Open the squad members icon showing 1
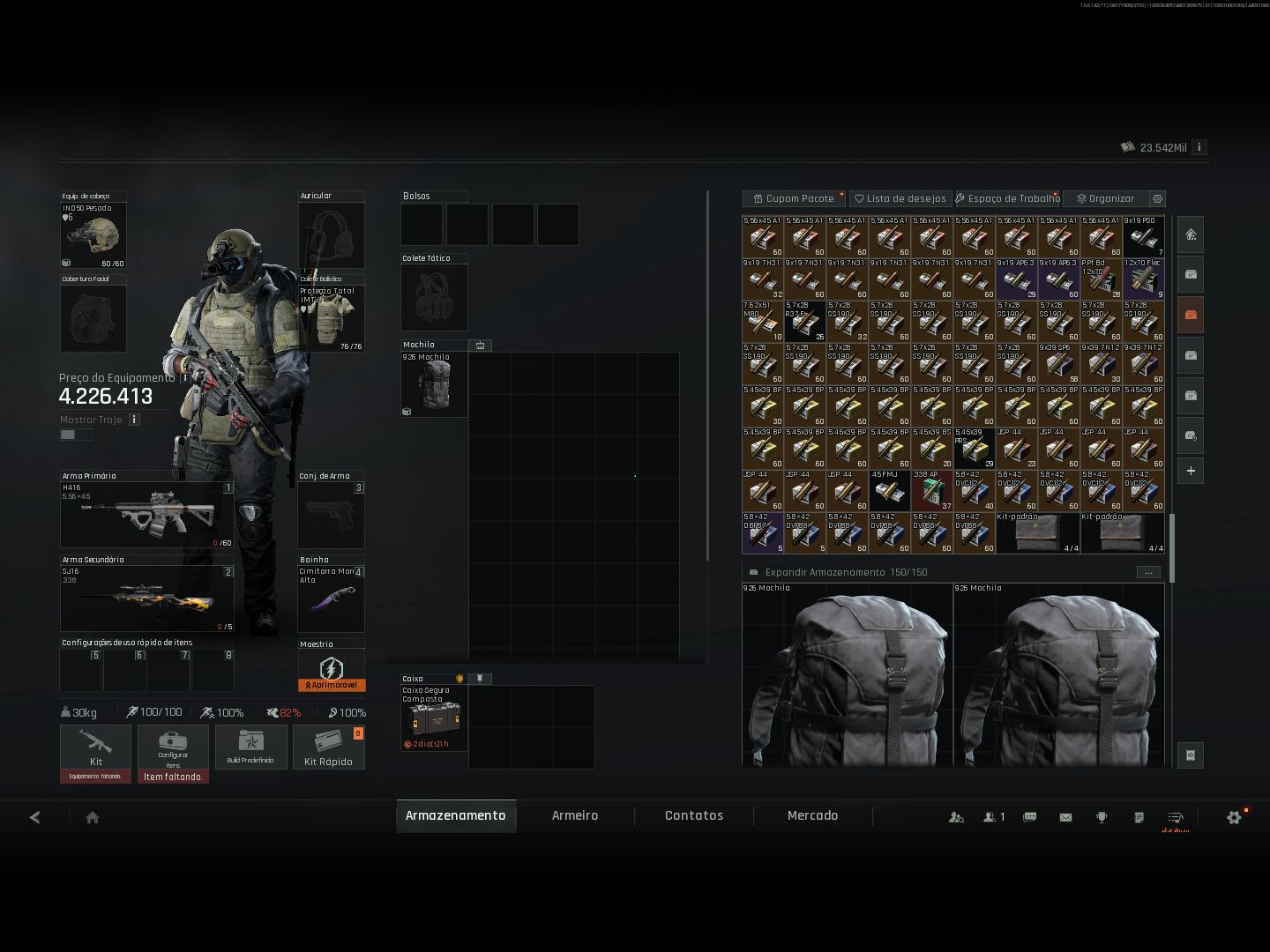Image resolution: width=1270 pixels, height=952 pixels. click(994, 817)
